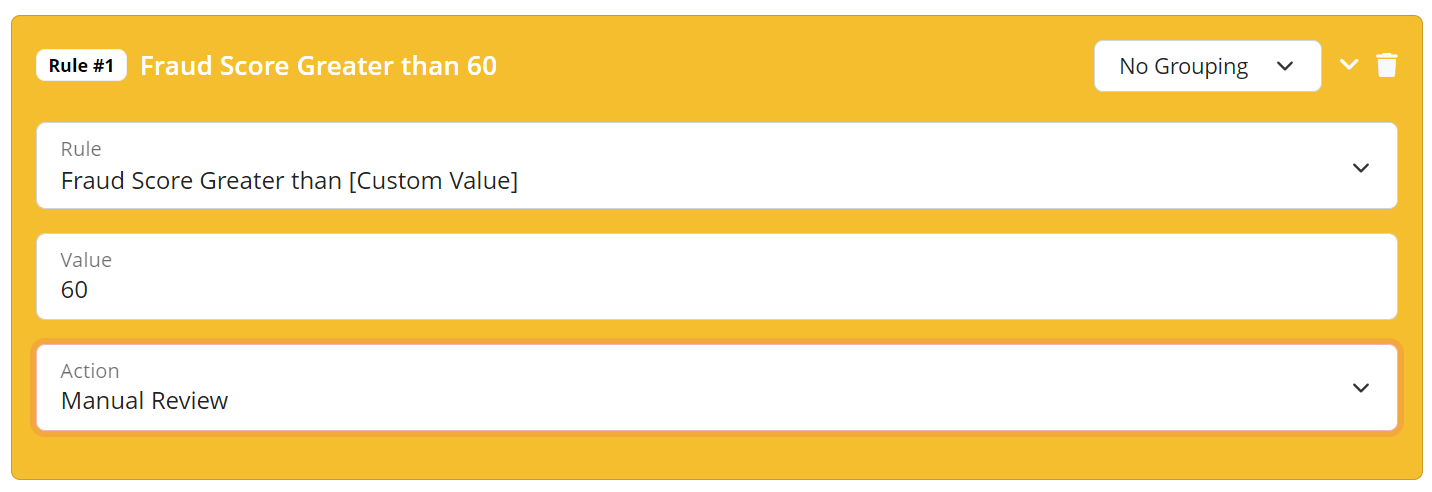The width and height of the screenshot is (1432, 492).
Task: Focus the highlighted Action select box
Action: (x=717, y=388)
